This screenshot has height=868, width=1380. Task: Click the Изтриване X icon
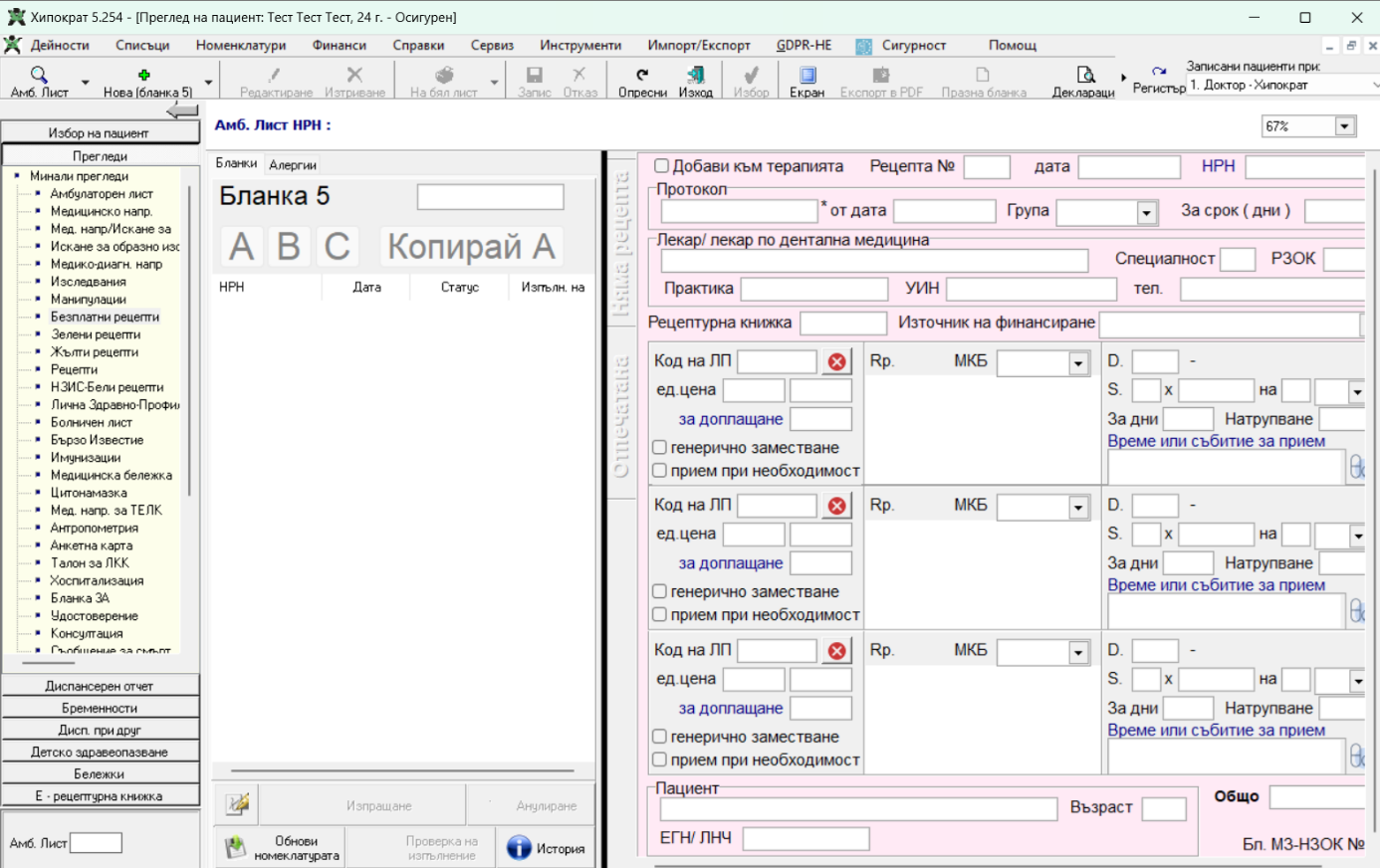(x=354, y=75)
